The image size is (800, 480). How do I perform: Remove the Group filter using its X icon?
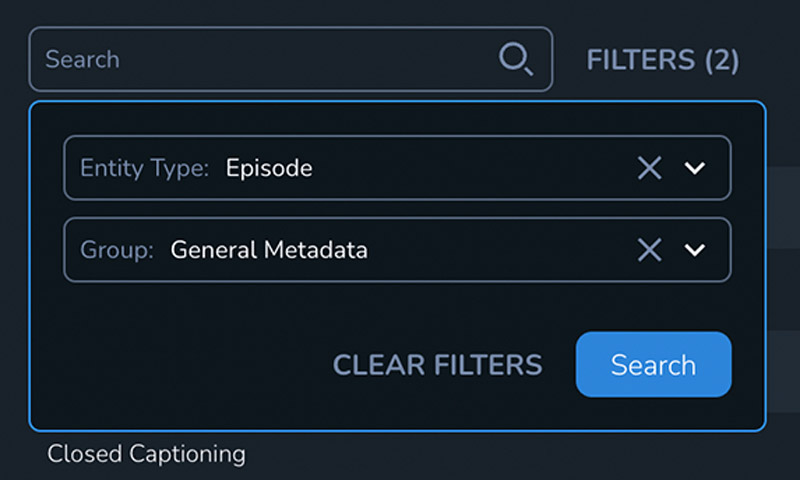(650, 250)
